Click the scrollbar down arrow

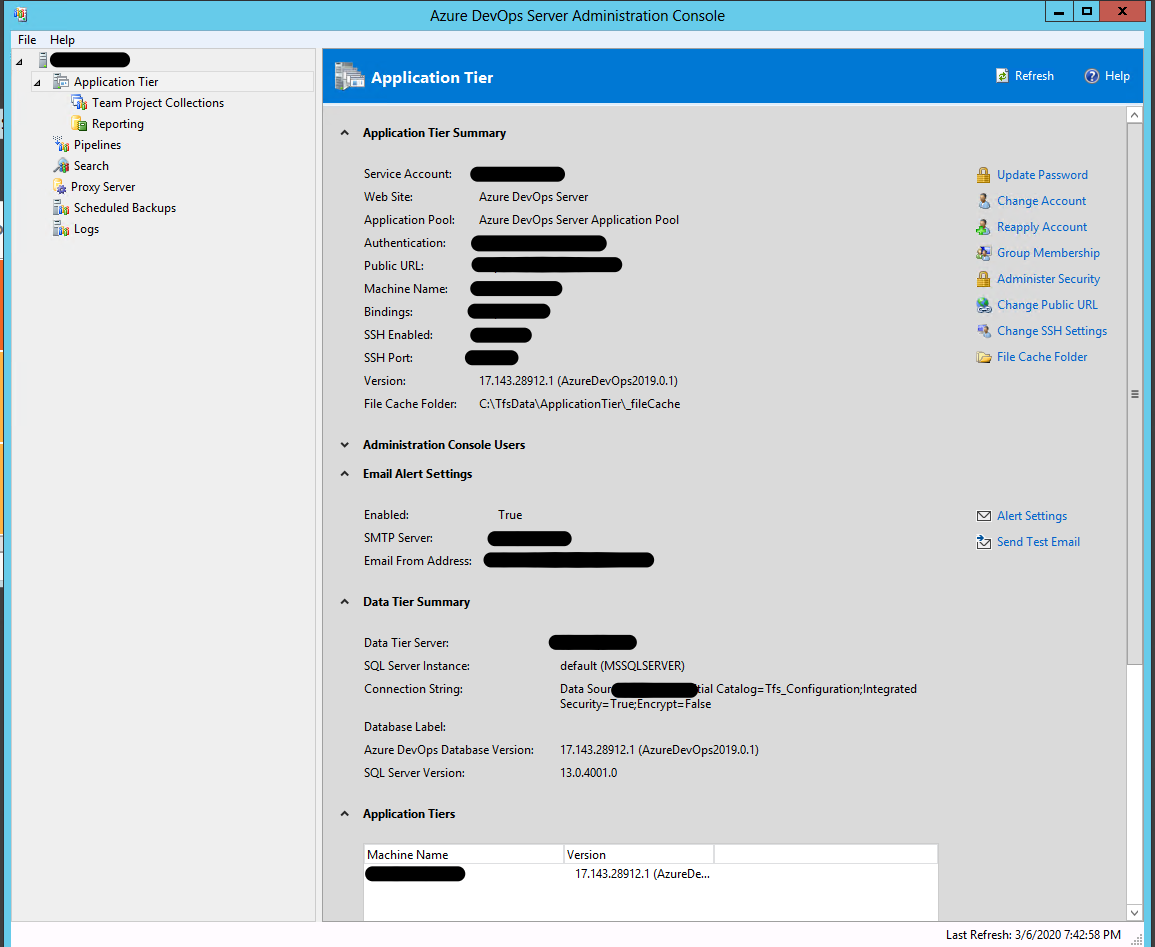(1135, 912)
